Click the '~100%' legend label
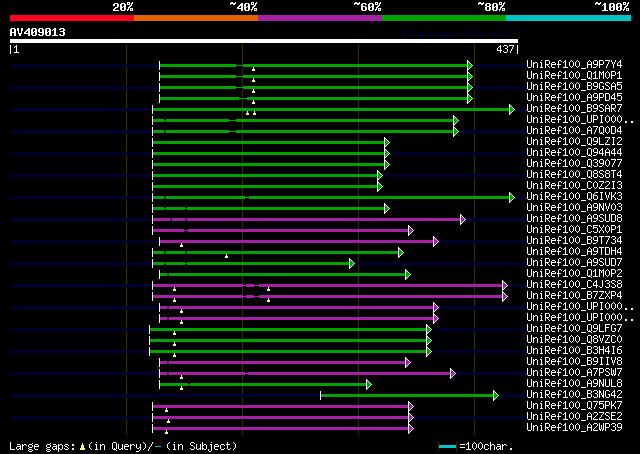Screen dimensions: 640x454 click(612, 7)
